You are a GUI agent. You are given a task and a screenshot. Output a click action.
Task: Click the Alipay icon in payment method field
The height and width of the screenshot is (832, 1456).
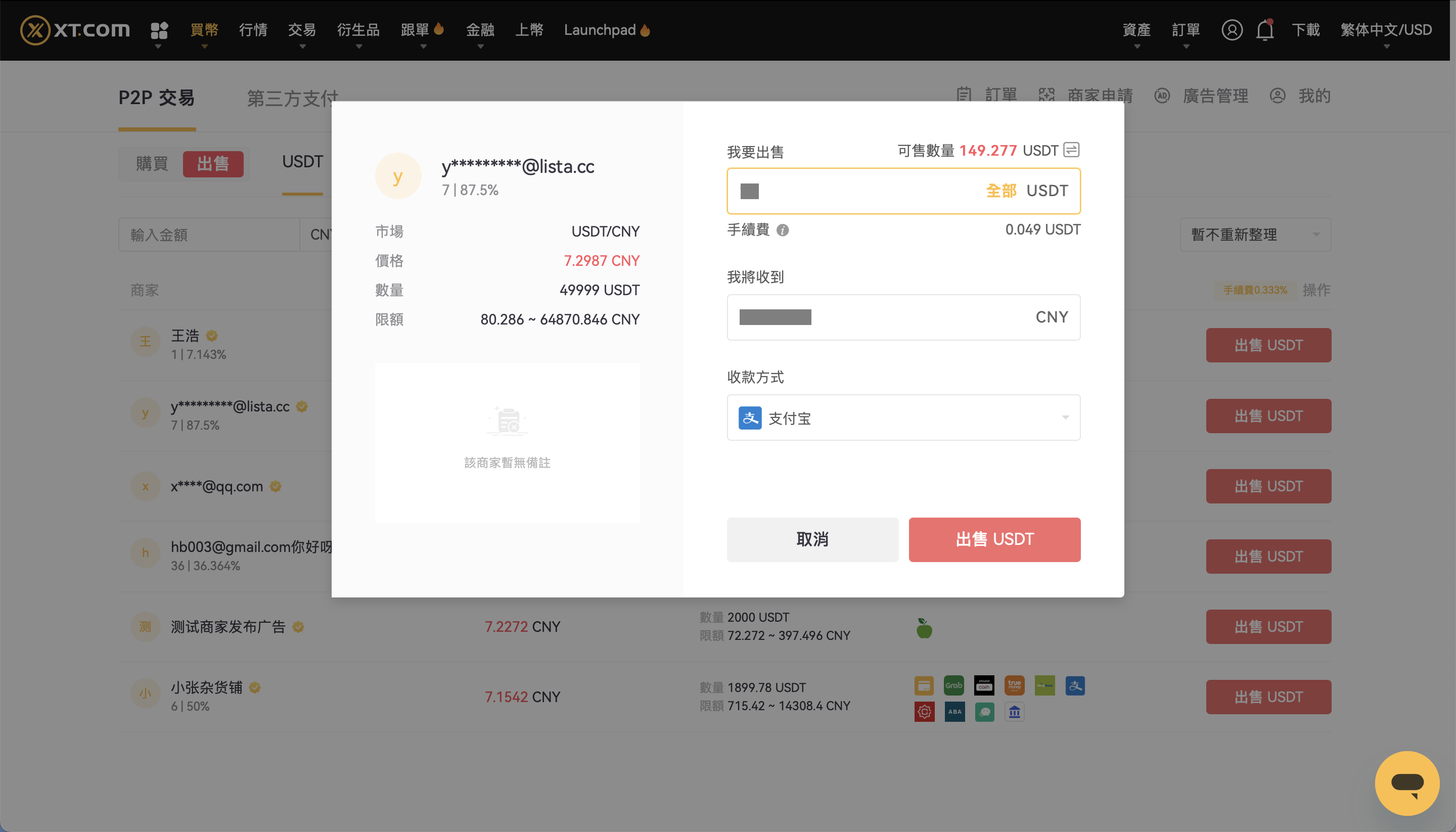[750, 418]
